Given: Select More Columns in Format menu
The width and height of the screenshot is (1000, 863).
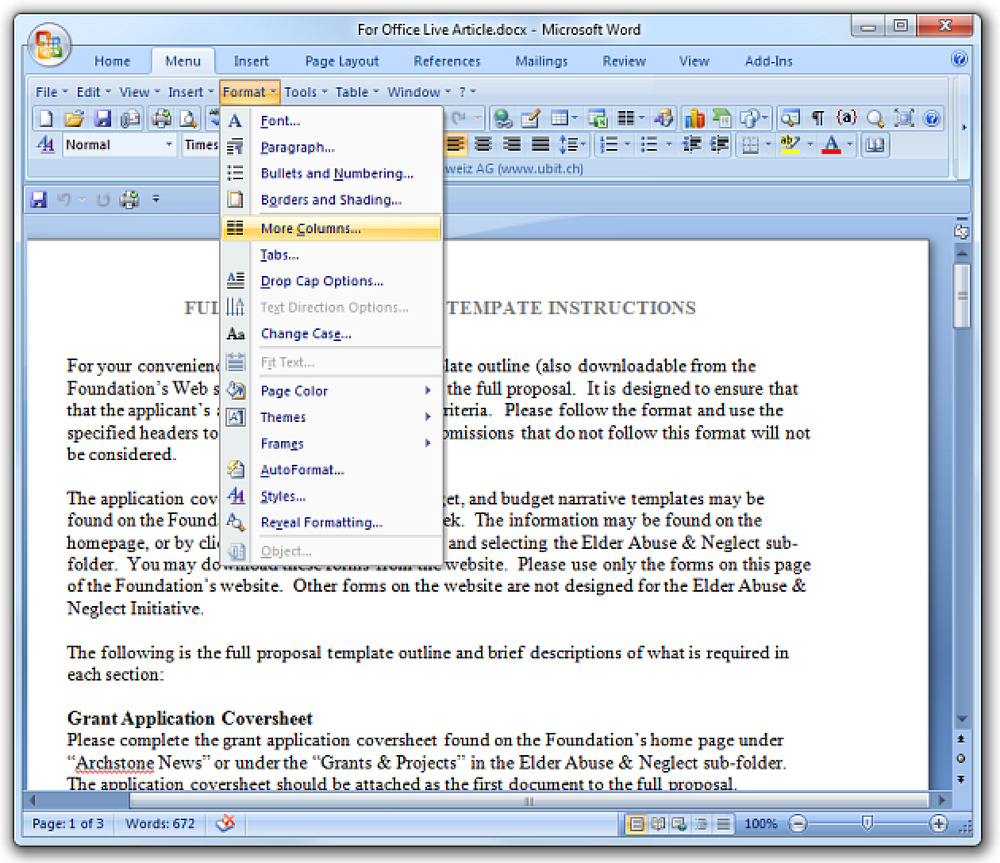Looking at the screenshot, I should (332, 228).
